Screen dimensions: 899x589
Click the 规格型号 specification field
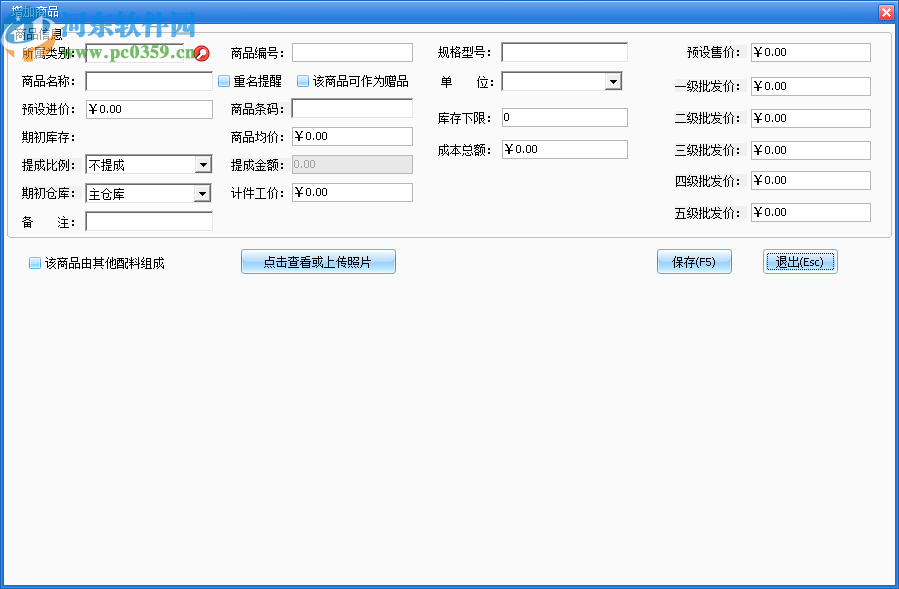coord(565,51)
